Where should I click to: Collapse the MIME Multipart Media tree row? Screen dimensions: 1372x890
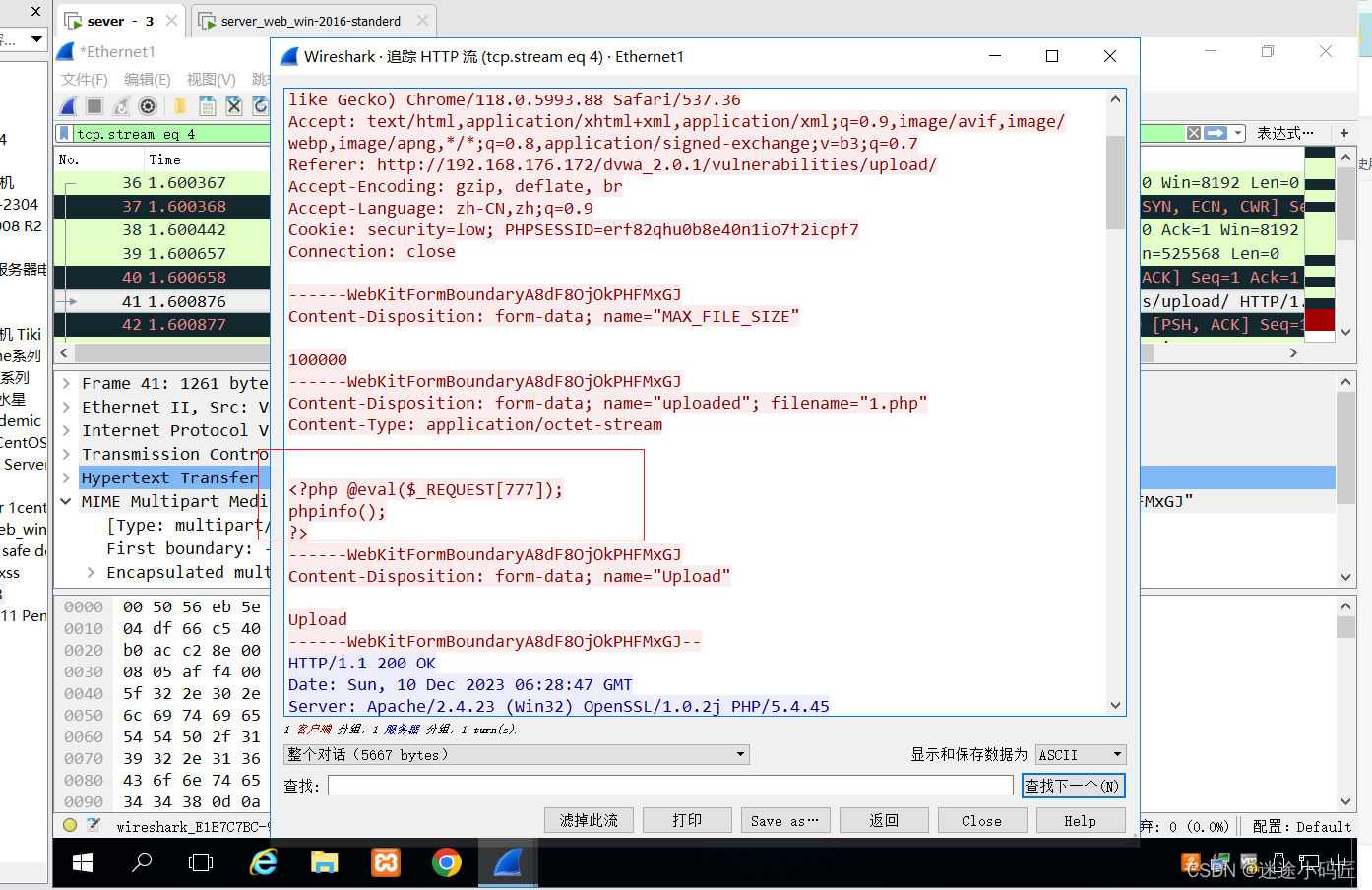[66, 501]
